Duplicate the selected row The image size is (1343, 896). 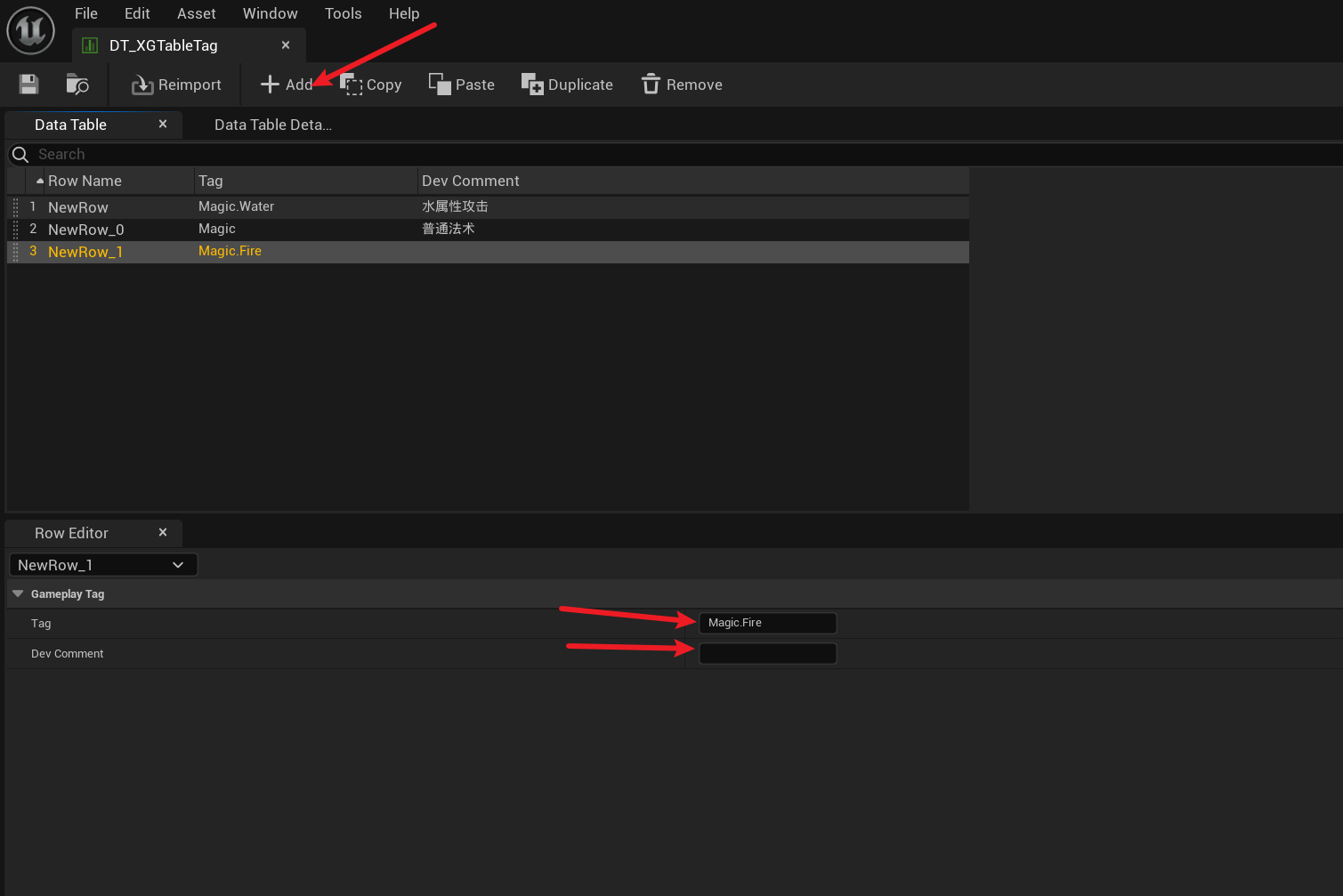click(567, 85)
